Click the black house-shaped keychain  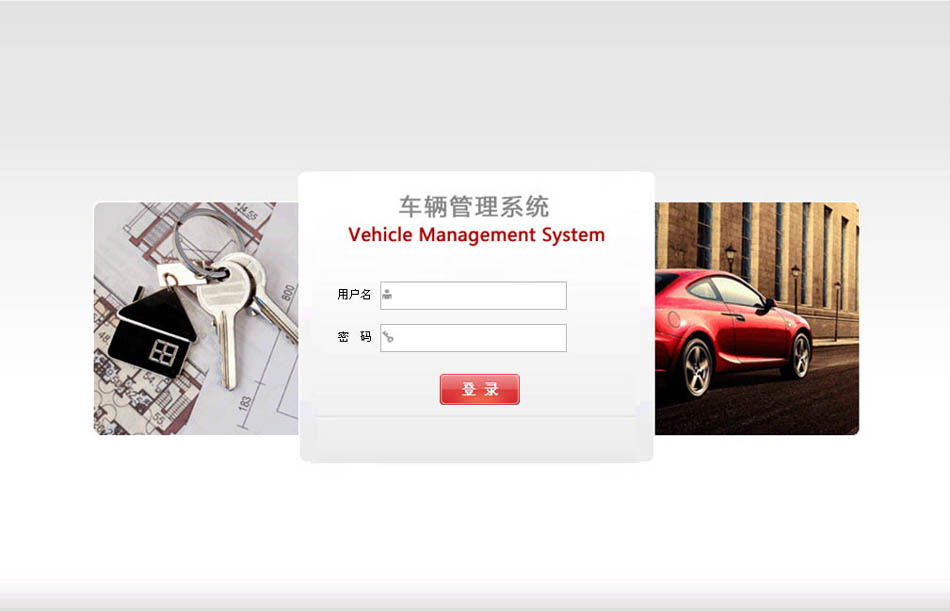tap(152, 332)
